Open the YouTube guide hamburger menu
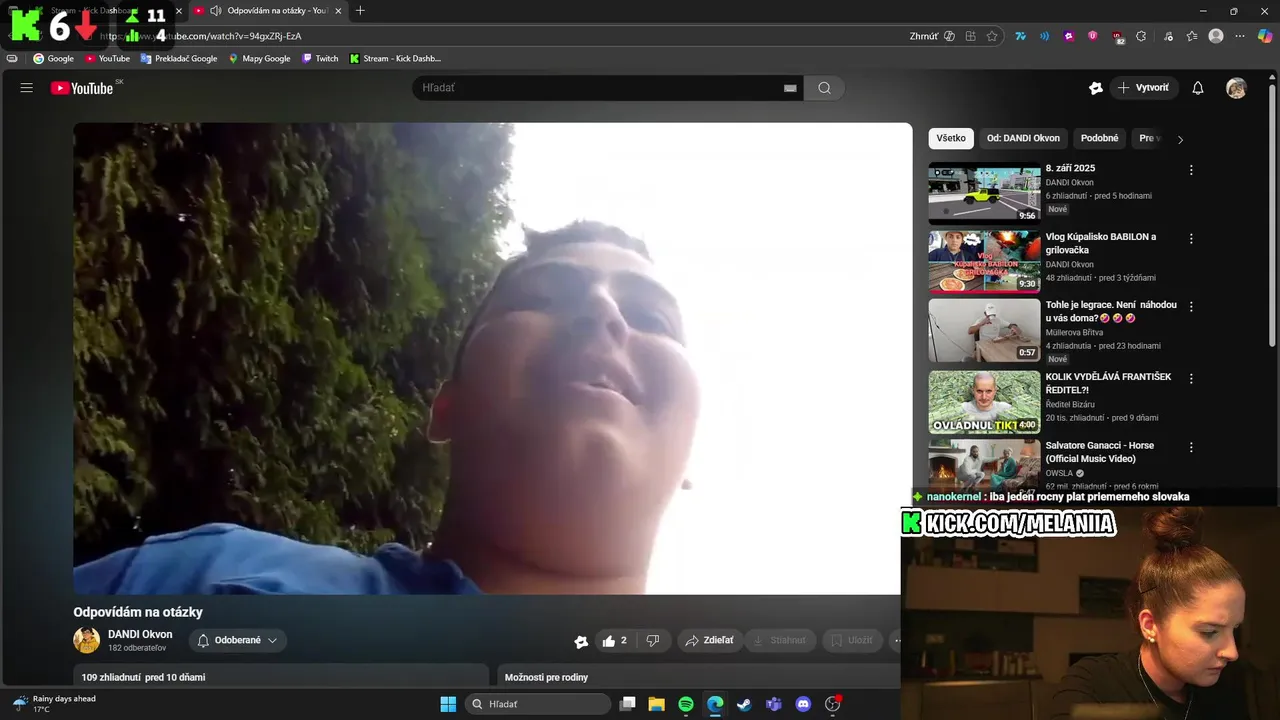 pyautogui.click(x=27, y=88)
